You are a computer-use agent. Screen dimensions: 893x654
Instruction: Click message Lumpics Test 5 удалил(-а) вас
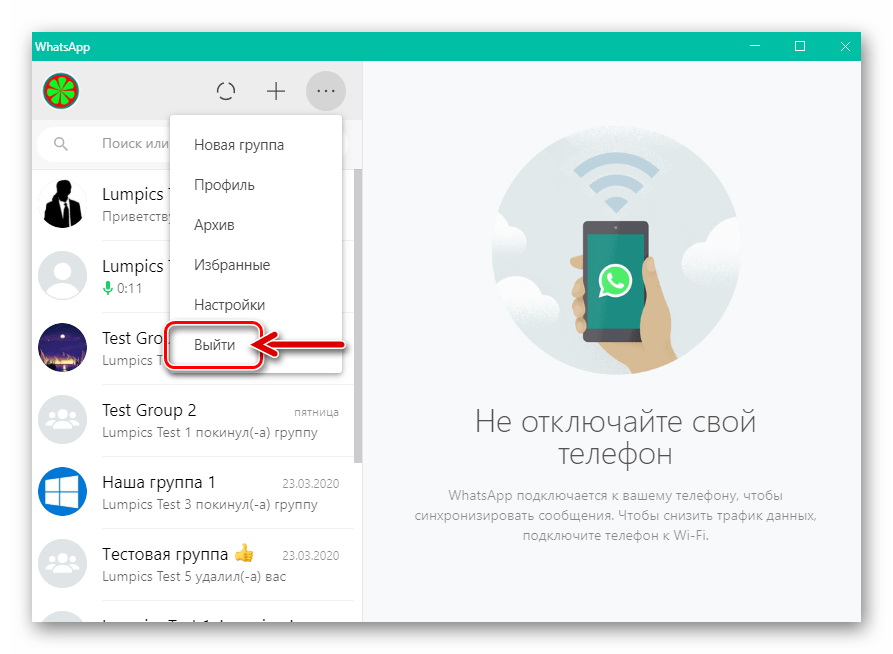point(194,577)
